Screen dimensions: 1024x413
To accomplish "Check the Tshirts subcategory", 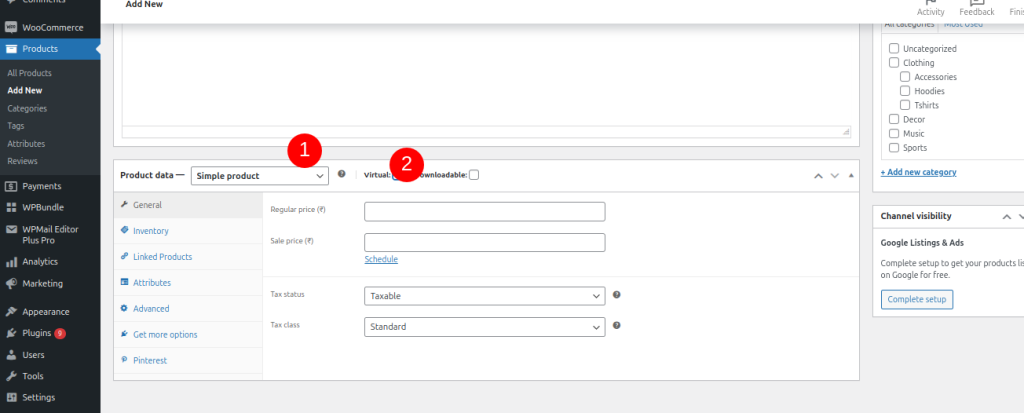I will (904, 105).
